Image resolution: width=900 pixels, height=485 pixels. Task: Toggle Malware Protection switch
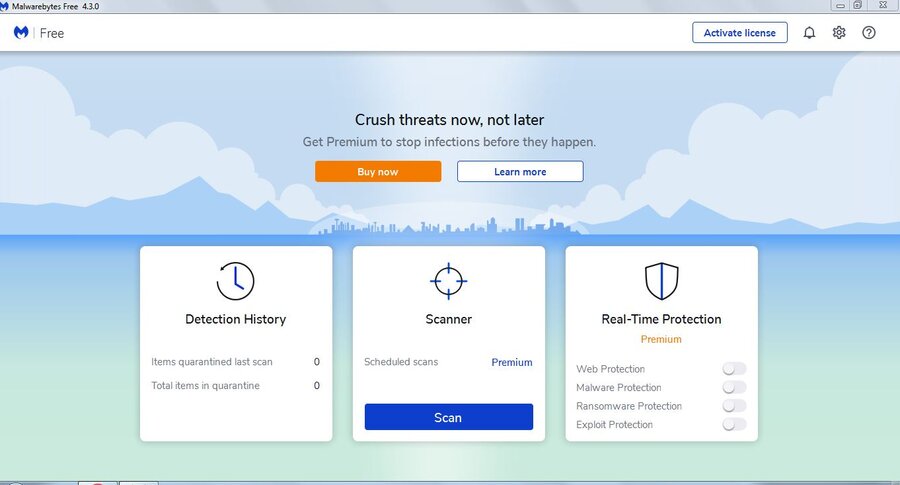(x=734, y=387)
